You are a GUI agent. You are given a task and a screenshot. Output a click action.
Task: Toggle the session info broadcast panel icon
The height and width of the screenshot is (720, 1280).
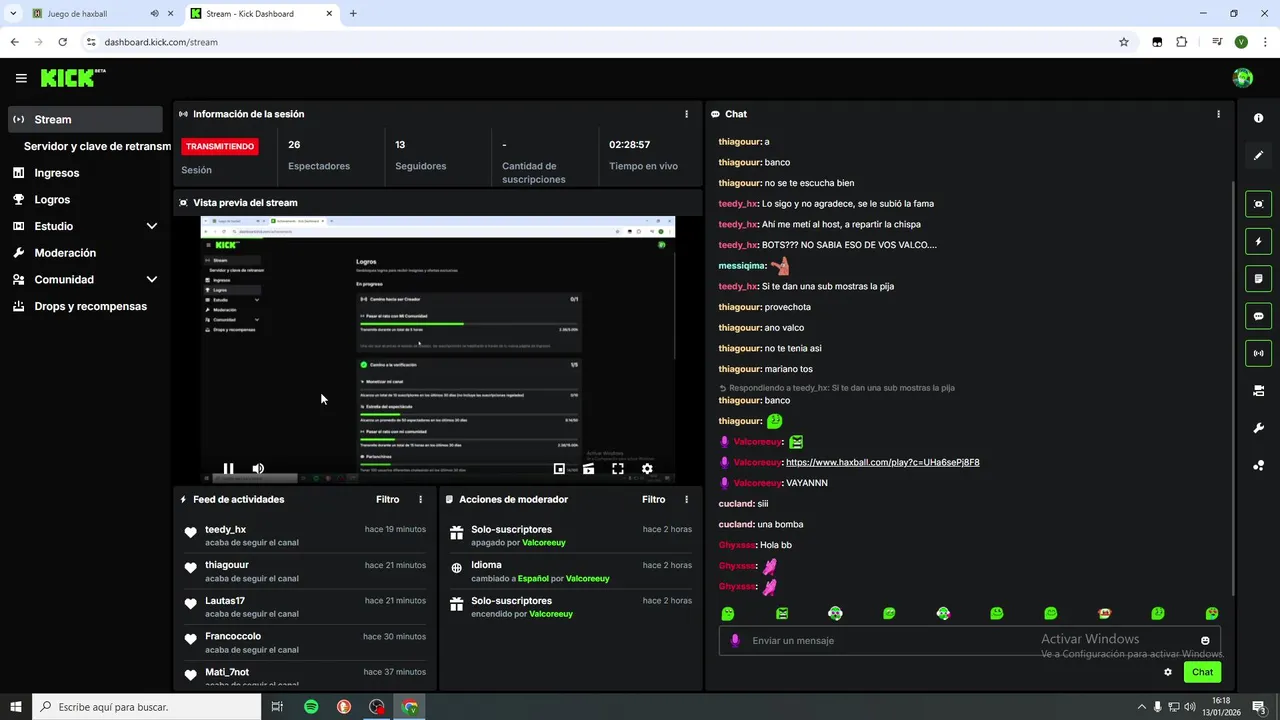click(1258, 353)
